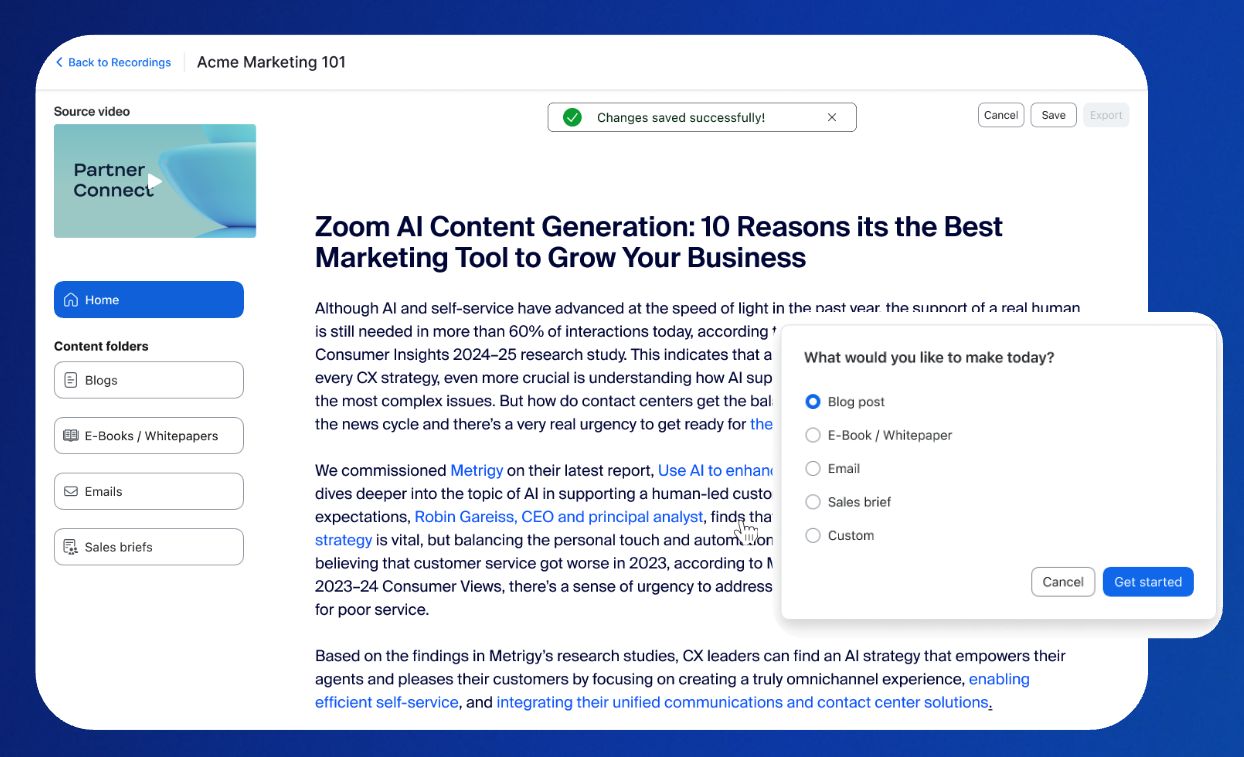Open the E-Books / Whitepapers folder
Viewport: 1244px width, 757px height.
coord(149,436)
